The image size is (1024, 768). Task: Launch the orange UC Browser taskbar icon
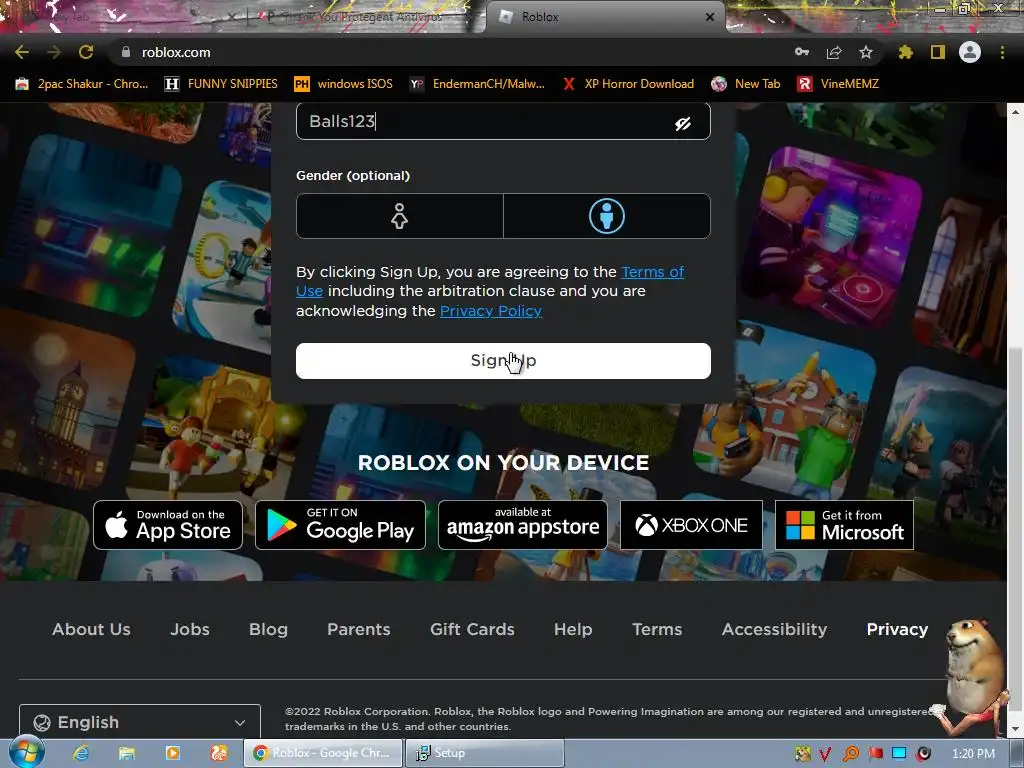219,753
